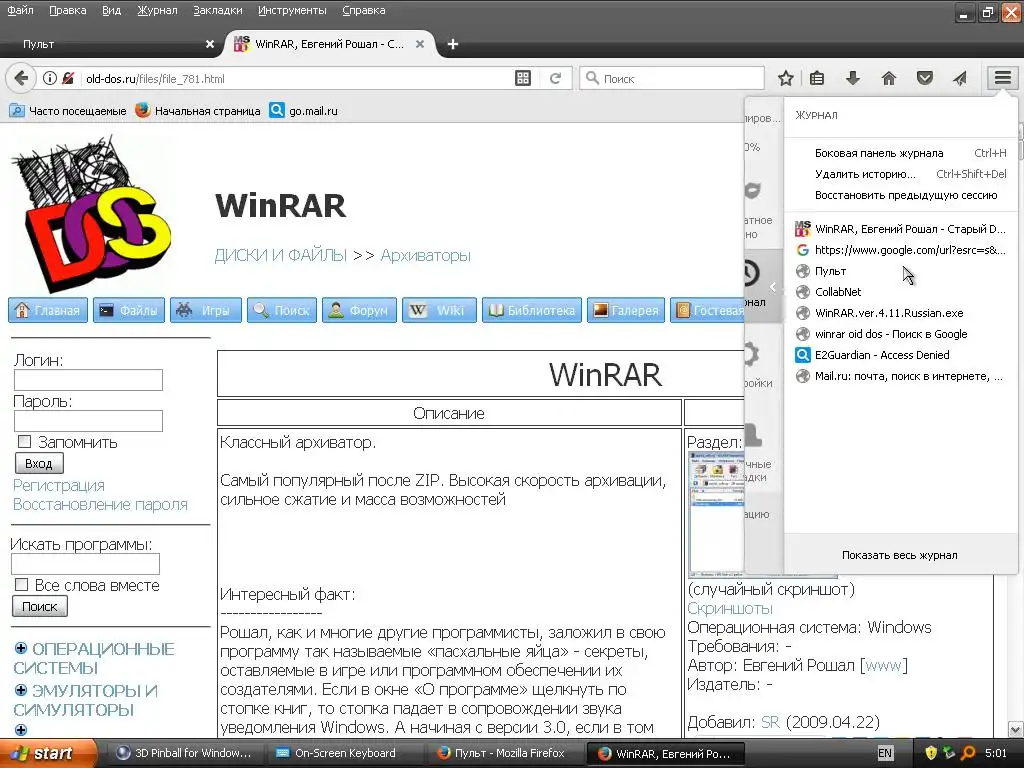1024x768 pixels.
Task: Open the Файл menu
Action: coord(20,10)
